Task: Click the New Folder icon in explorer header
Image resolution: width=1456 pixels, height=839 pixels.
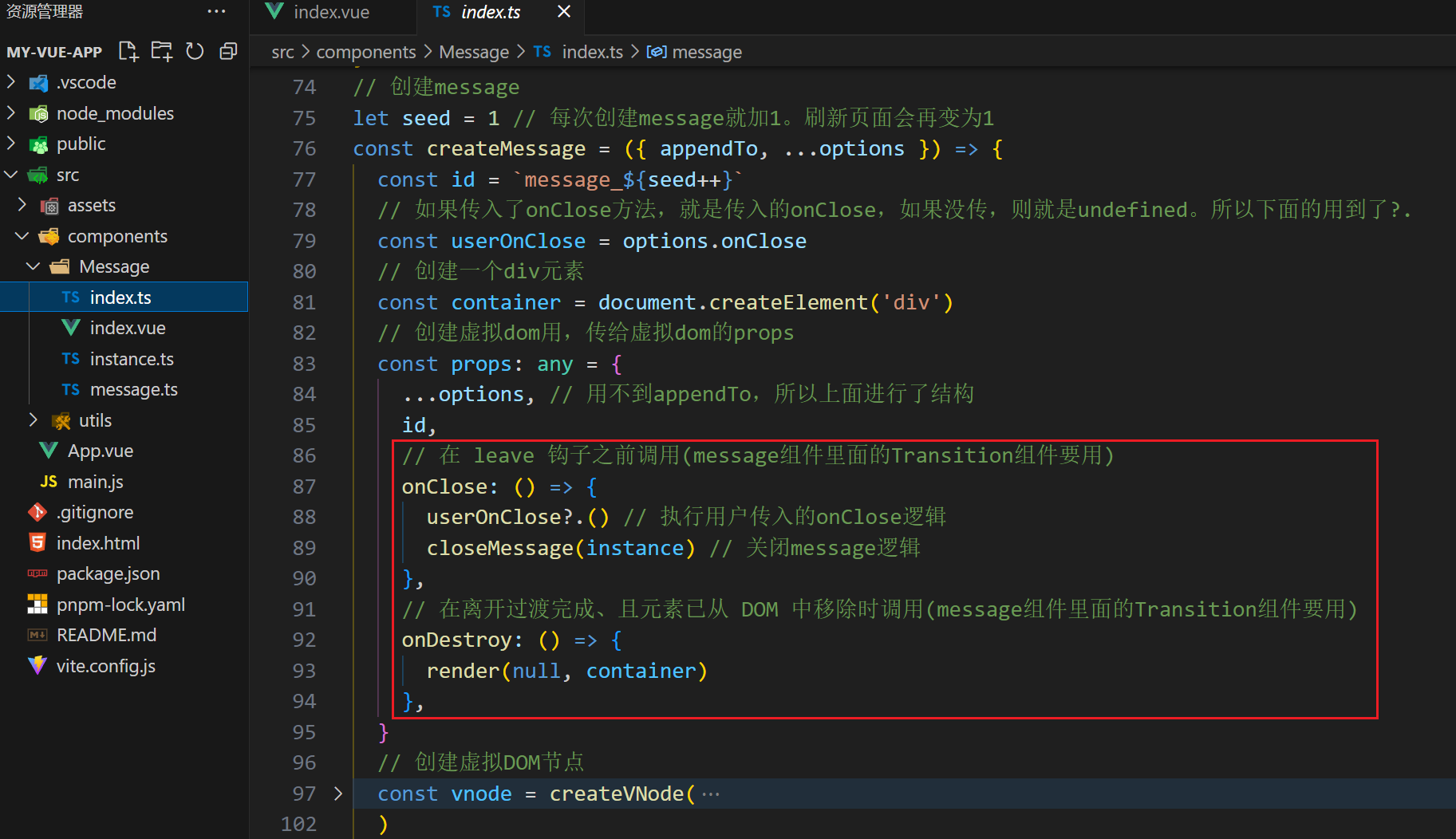Action: click(x=162, y=52)
